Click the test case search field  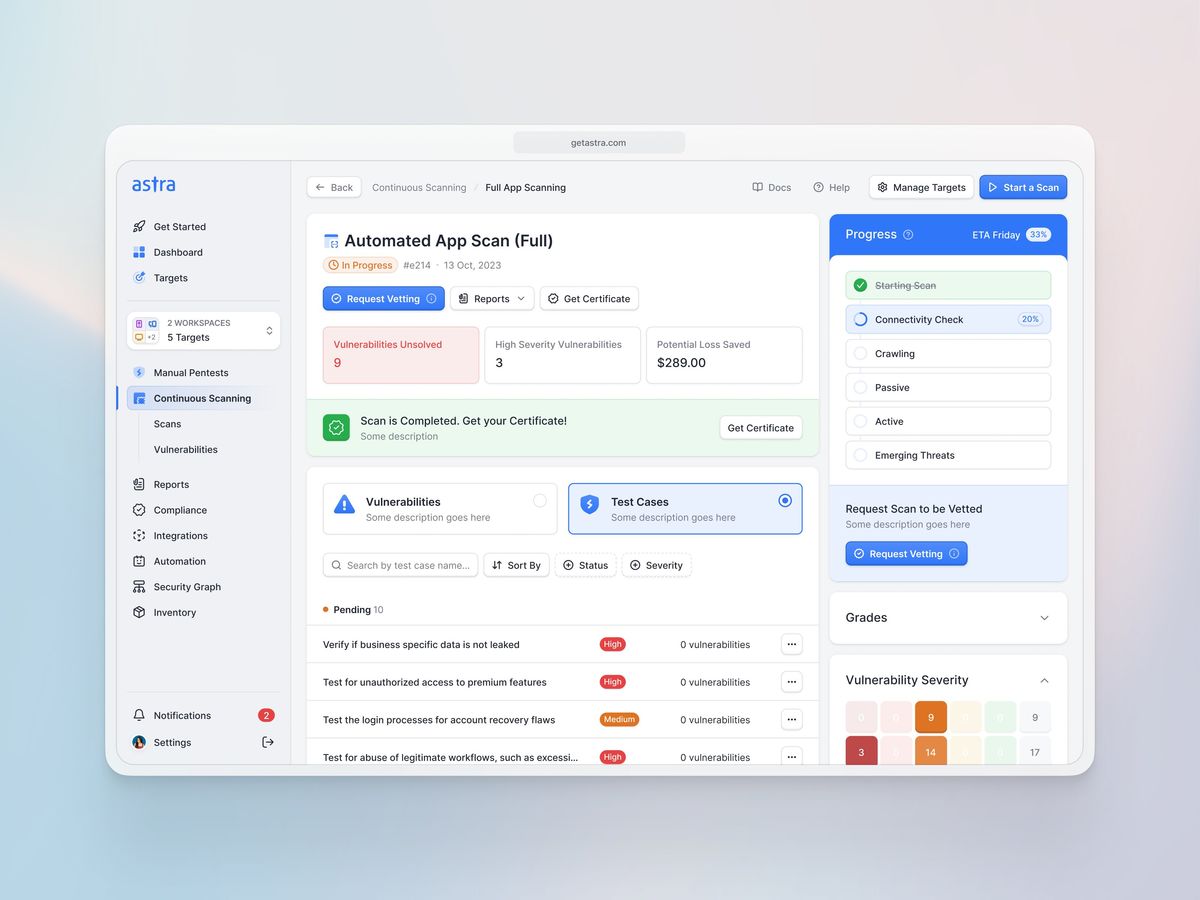400,565
